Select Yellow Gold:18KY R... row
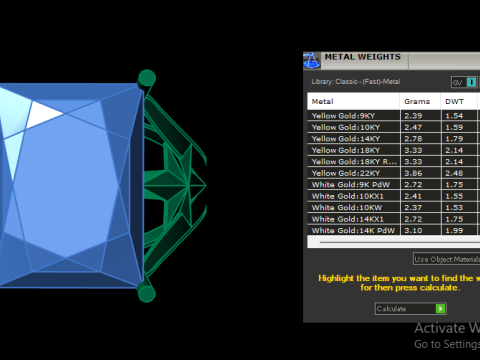The height and width of the screenshot is (360, 480). (393, 162)
